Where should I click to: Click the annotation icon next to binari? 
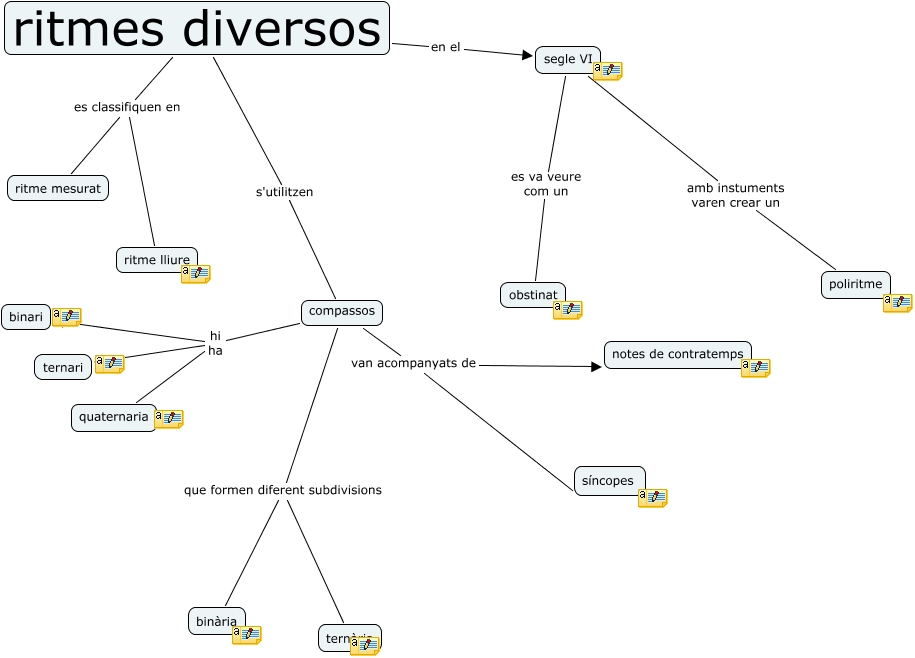[x=66, y=317]
